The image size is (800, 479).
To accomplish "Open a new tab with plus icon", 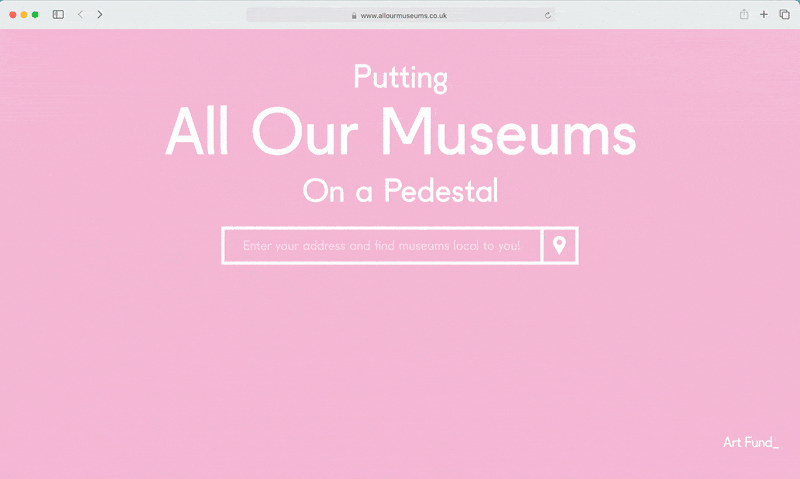I will point(764,14).
